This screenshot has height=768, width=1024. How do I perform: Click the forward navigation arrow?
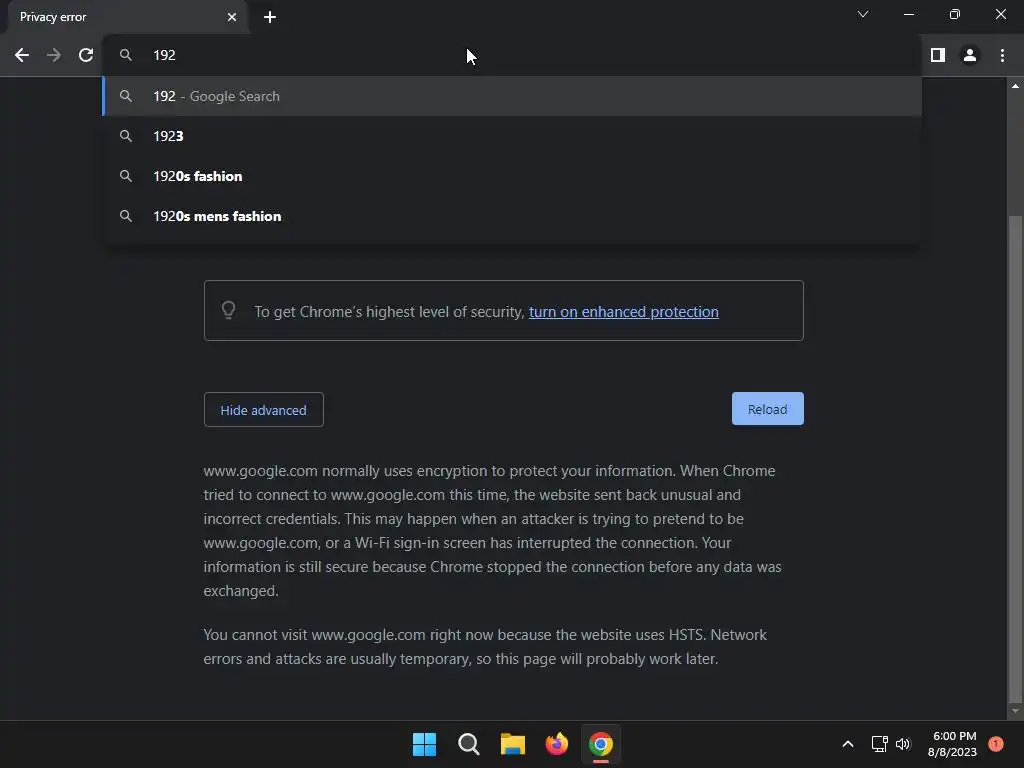coord(54,55)
